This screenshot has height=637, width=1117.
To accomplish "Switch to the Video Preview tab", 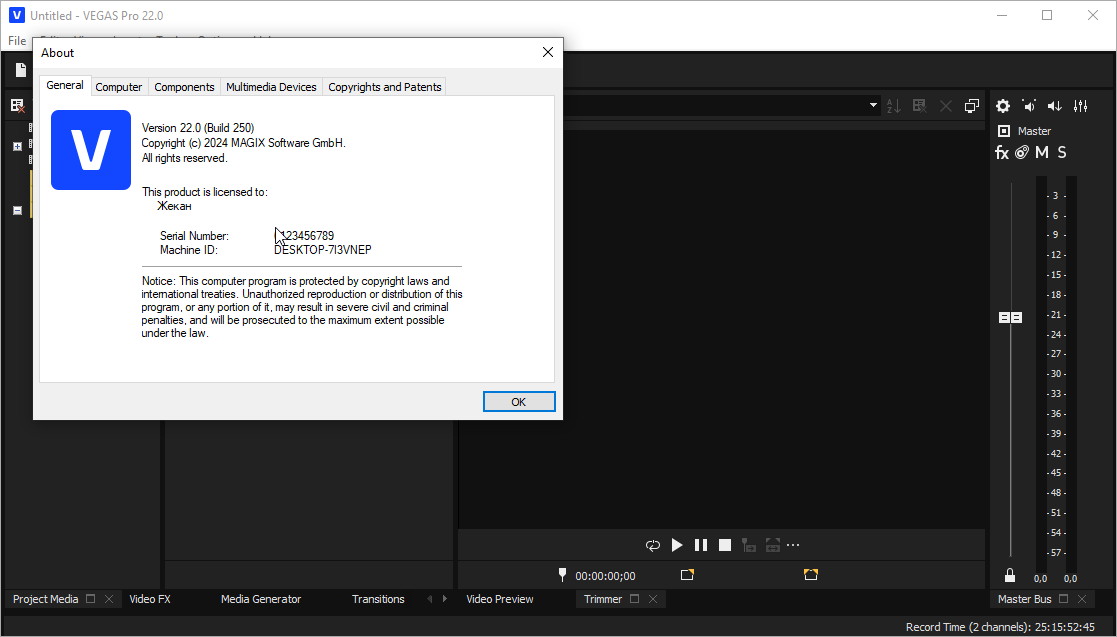I will click(x=499, y=599).
